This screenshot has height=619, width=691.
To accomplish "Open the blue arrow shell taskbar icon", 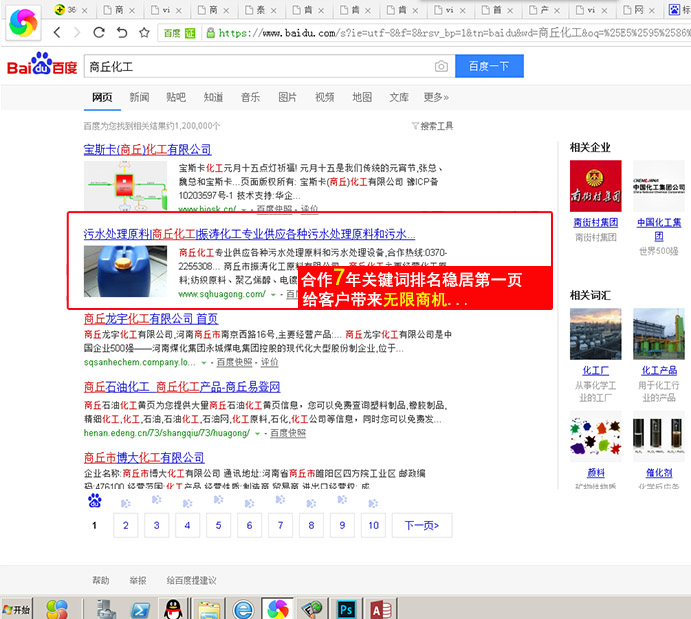I will click(x=141, y=610).
